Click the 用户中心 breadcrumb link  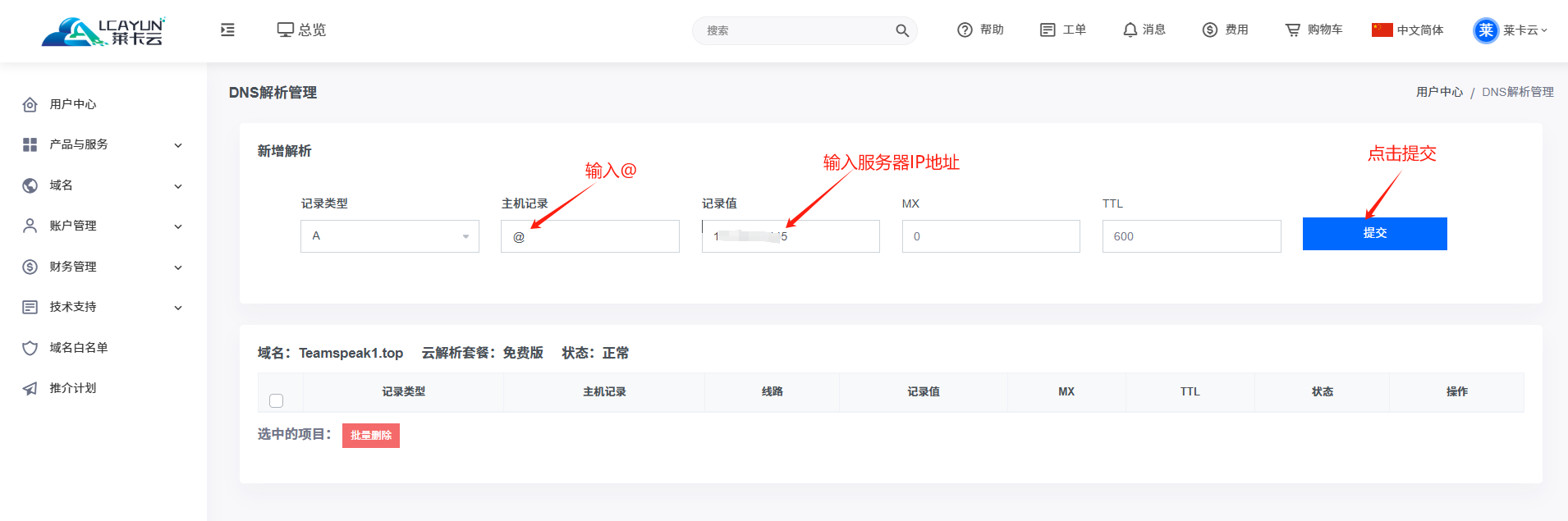(x=1439, y=92)
